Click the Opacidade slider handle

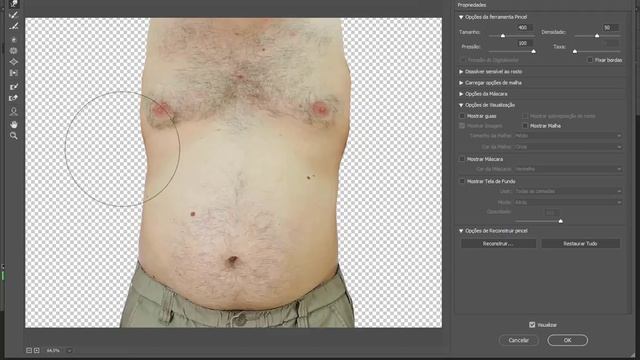(x=560, y=221)
